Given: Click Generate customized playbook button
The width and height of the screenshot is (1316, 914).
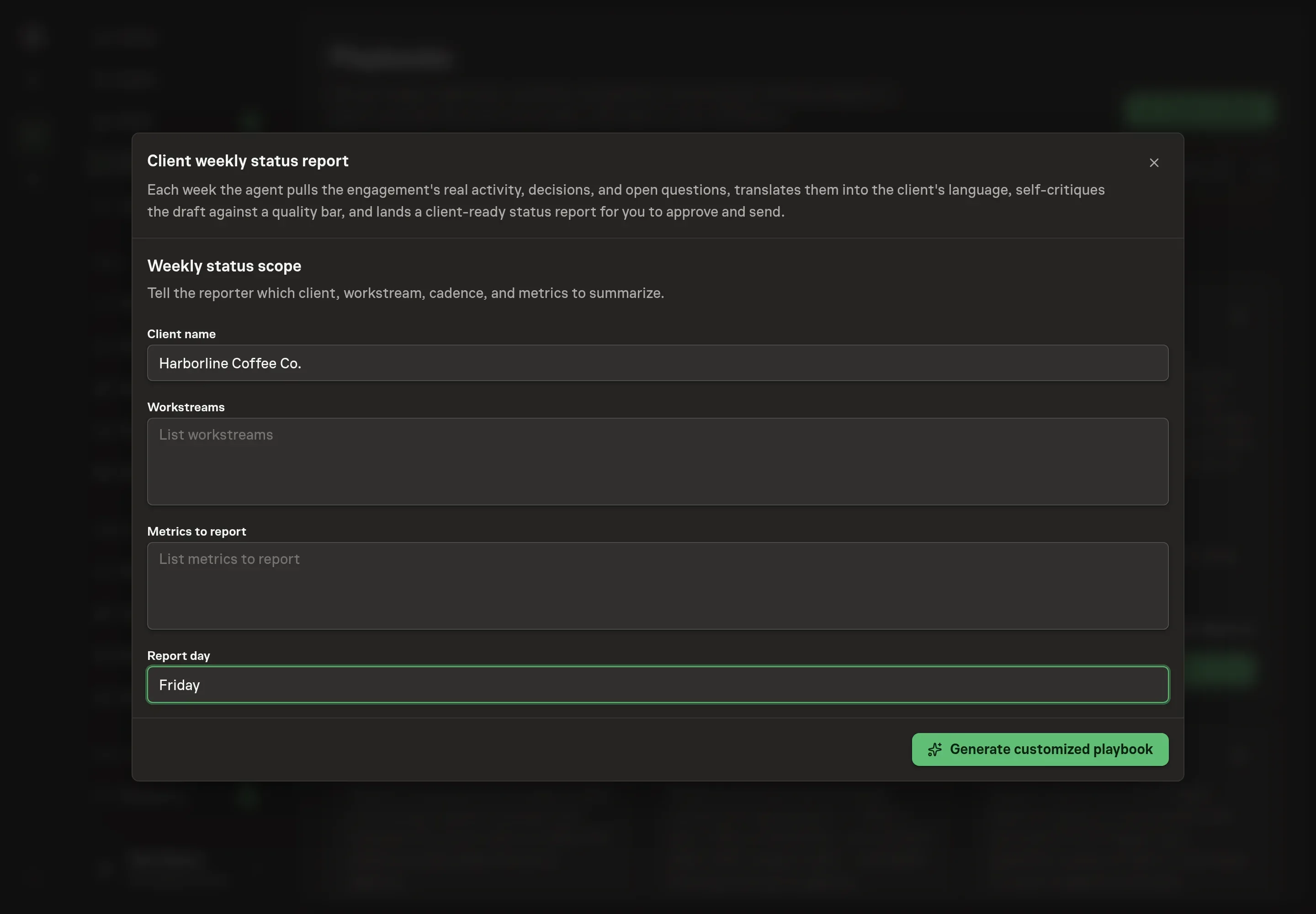Looking at the screenshot, I should (1040, 749).
